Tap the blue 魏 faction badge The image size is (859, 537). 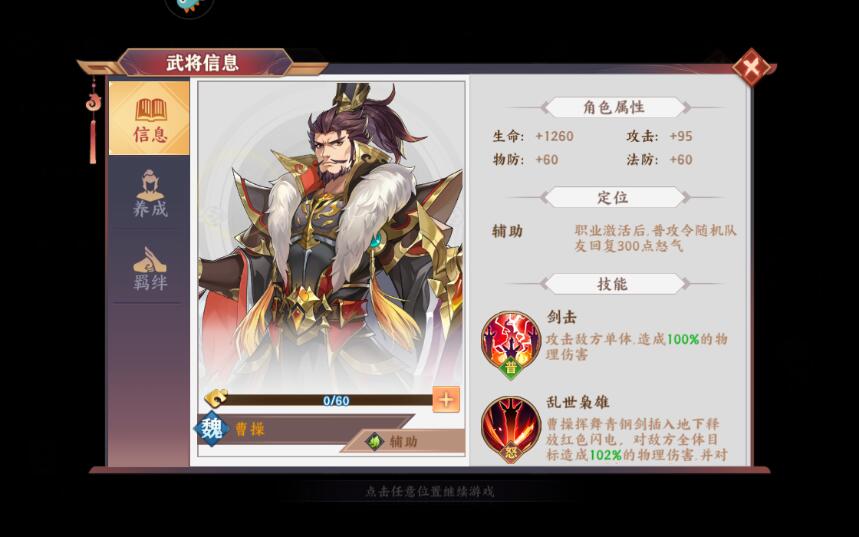click(x=211, y=428)
